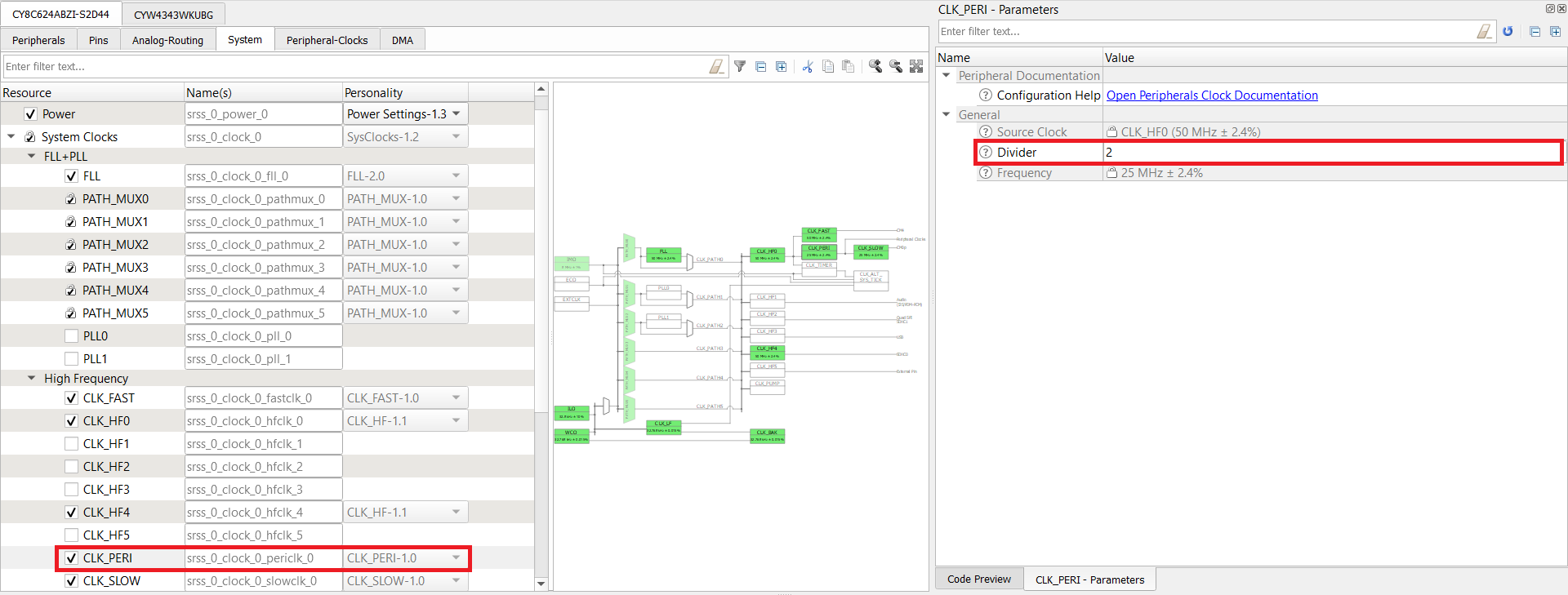Zoom in on the clock diagram
1568x595 pixels.
tap(875, 67)
